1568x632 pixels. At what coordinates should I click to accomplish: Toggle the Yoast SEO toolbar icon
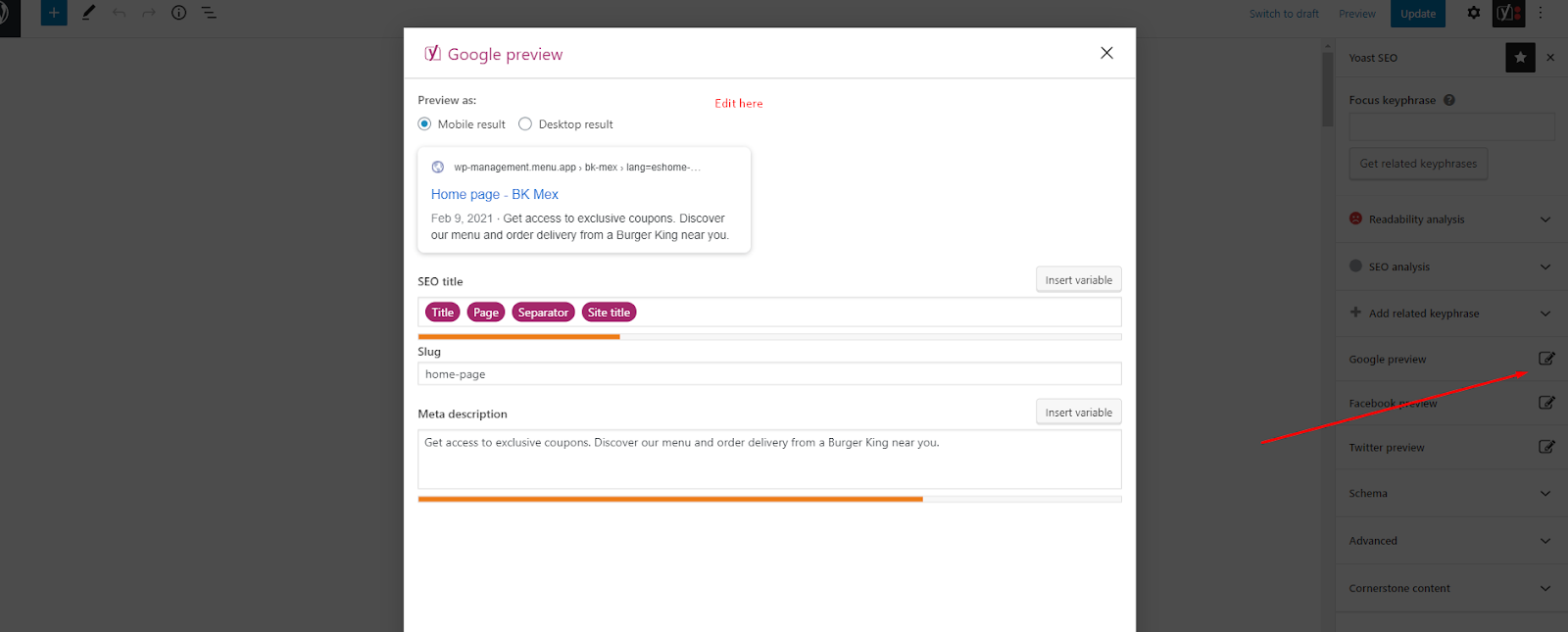[x=1508, y=13]
